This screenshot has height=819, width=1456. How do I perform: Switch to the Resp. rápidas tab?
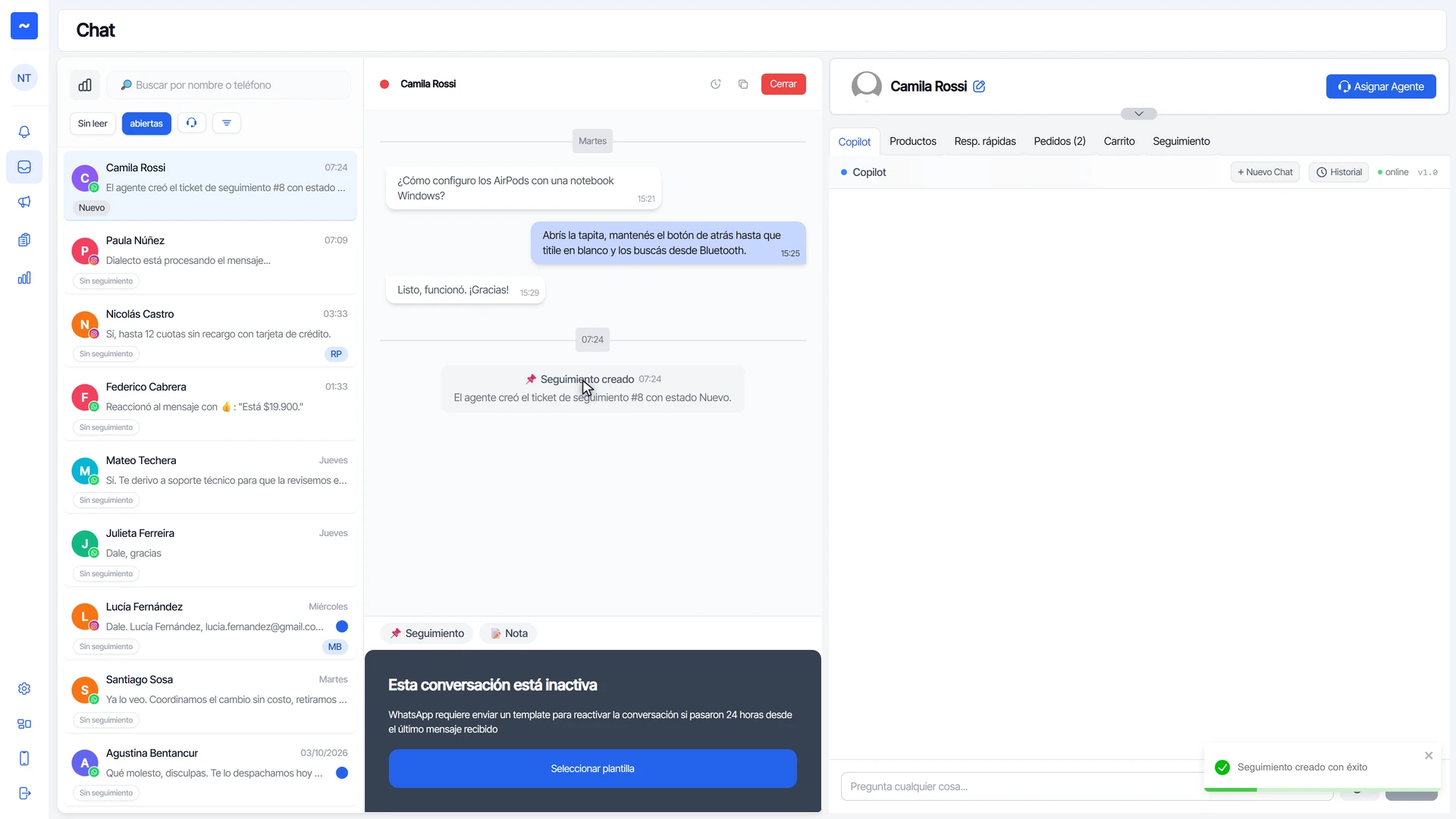coord(984,142)
